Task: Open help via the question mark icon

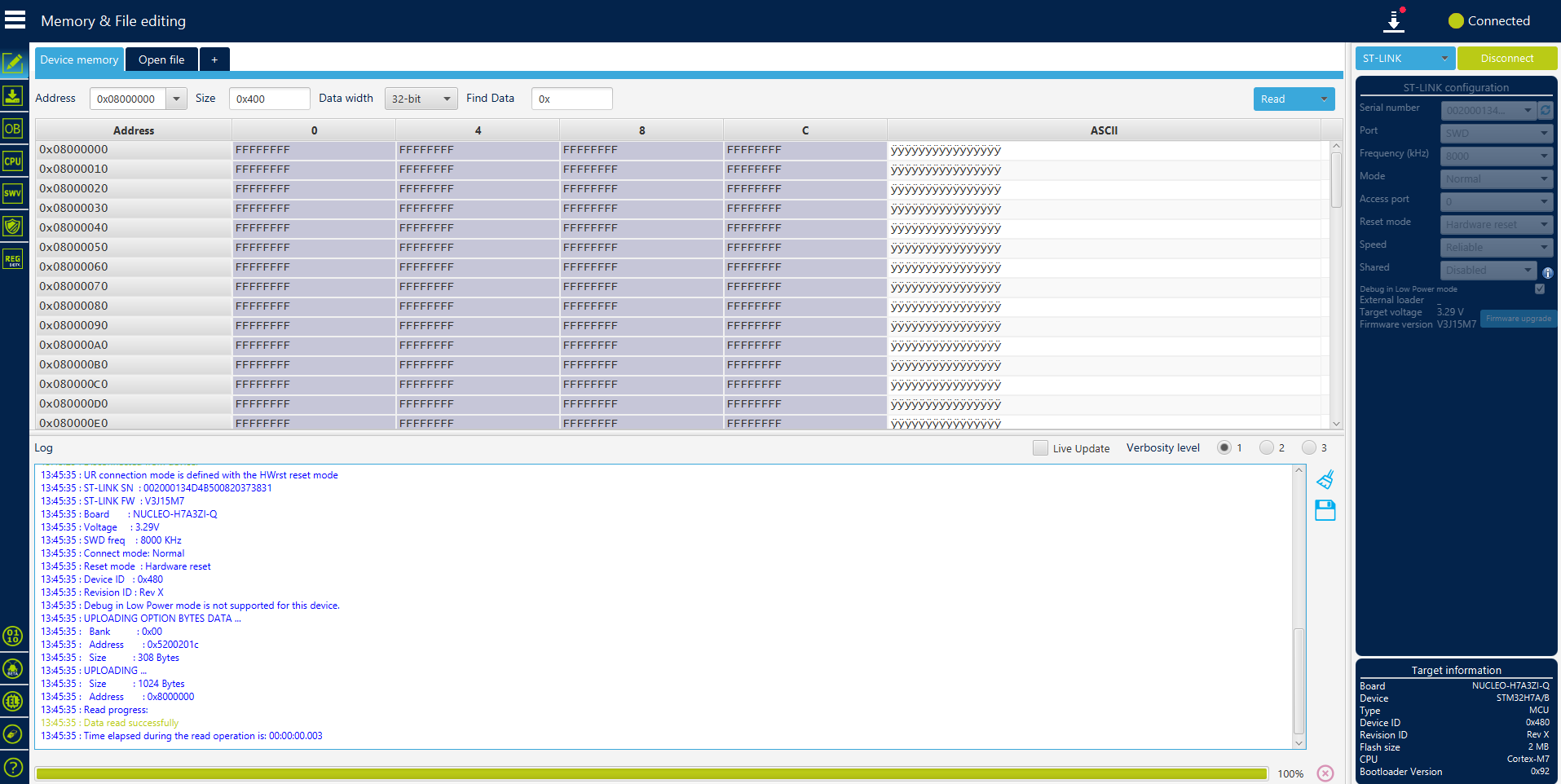Action: [13, 766]
